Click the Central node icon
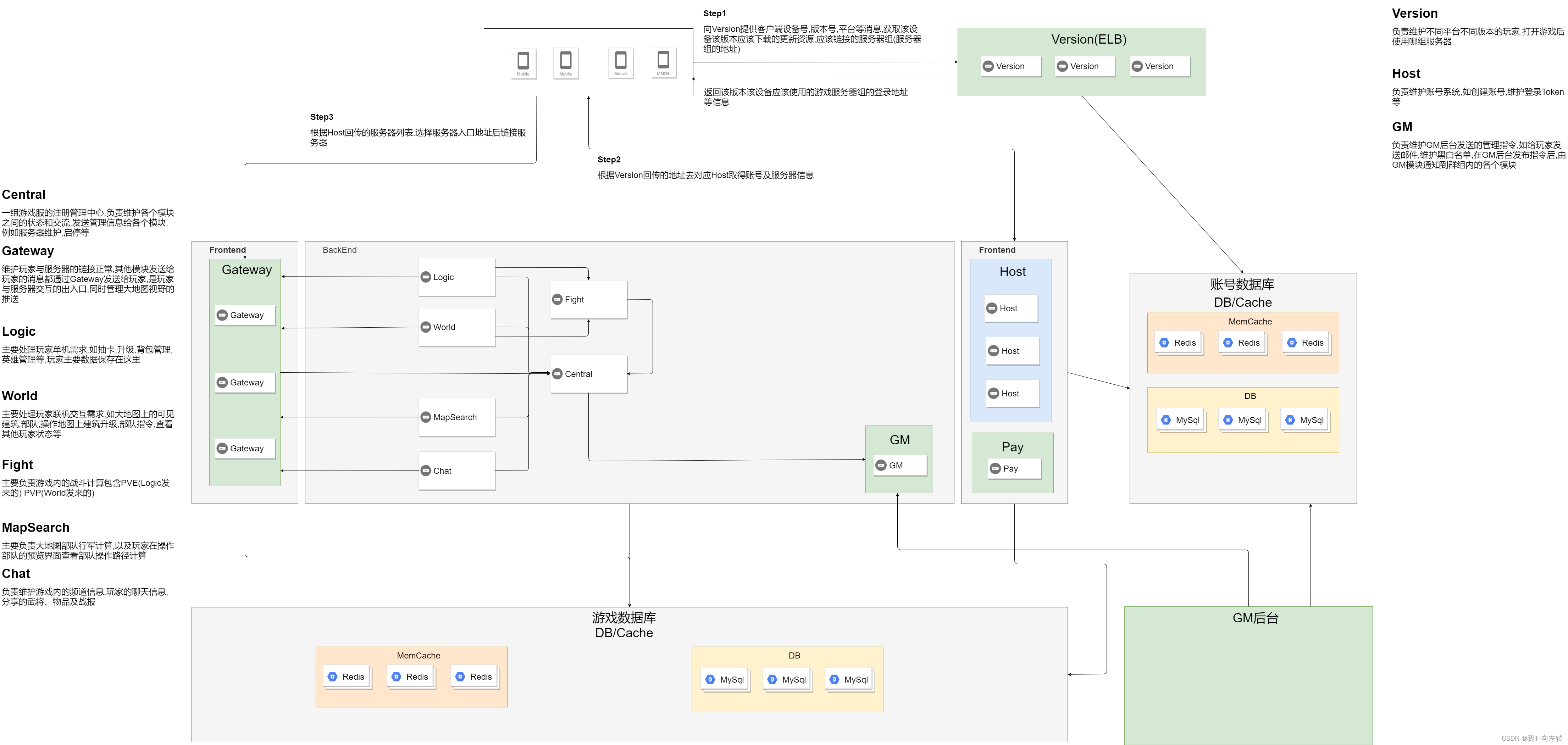This screenshot has height=745, width=1568. pos(557,374)
